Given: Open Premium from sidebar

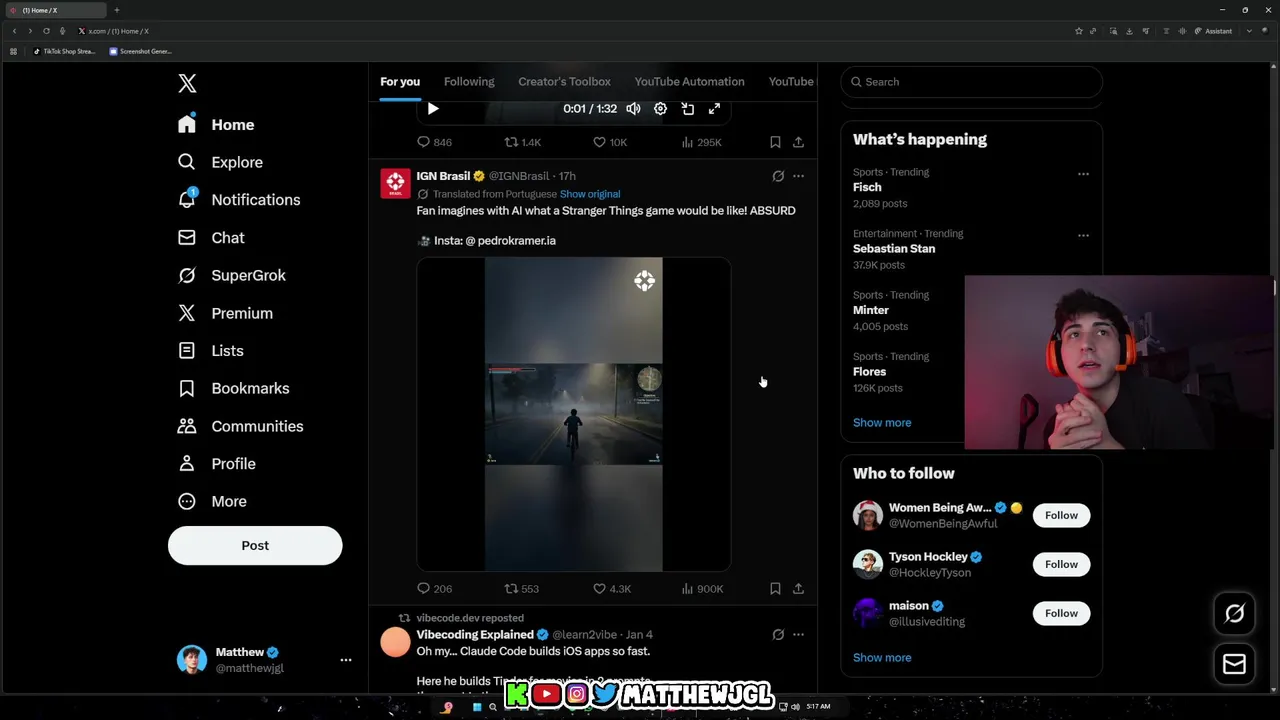Looking at the screenshot, I should (225, 313).
